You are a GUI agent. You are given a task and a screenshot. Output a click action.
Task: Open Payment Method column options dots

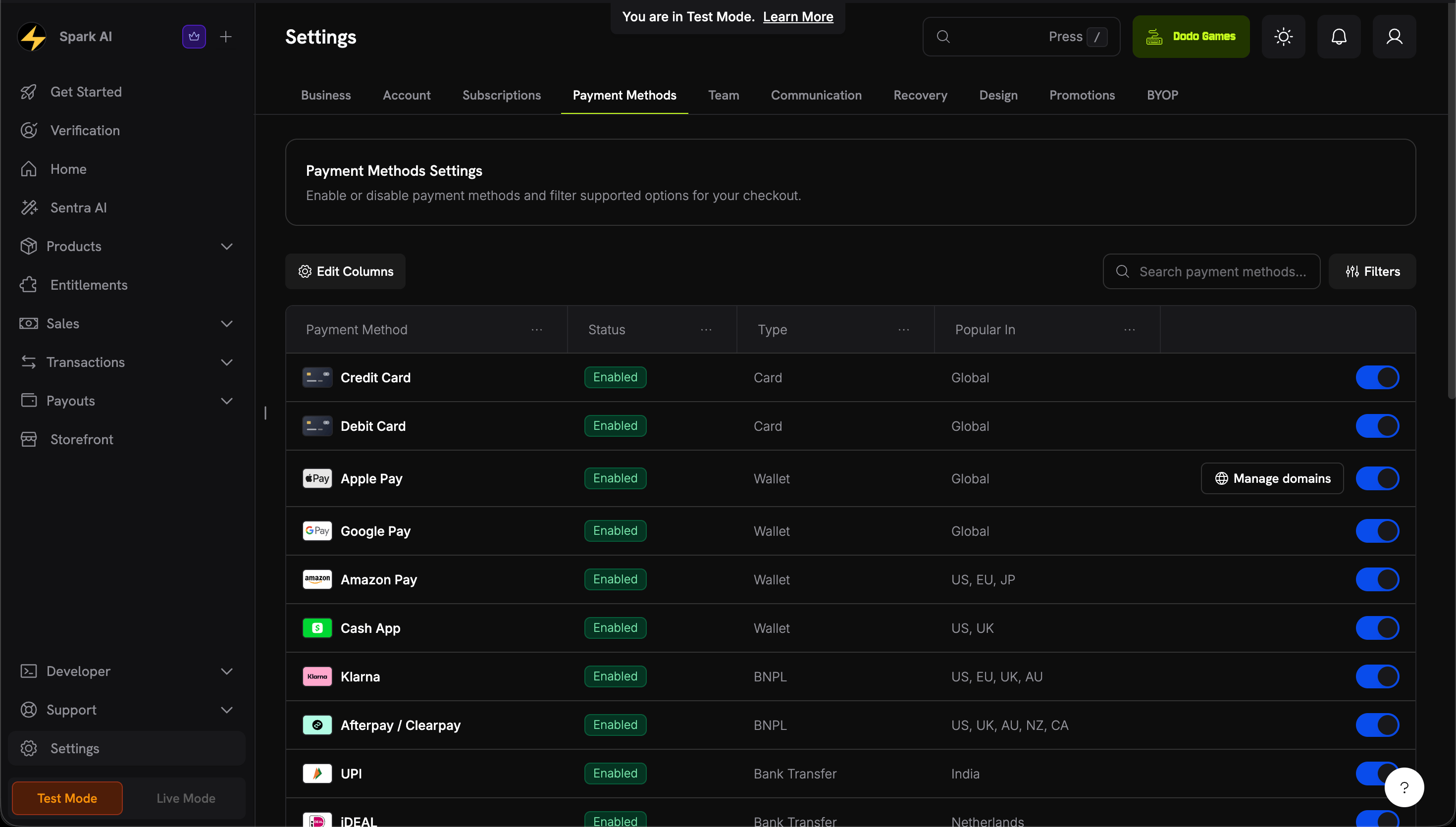point(537,330)
